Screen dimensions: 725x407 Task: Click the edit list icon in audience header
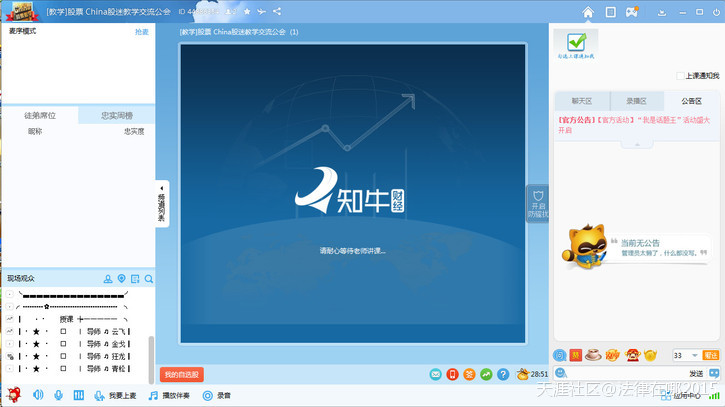click(135, 279)
